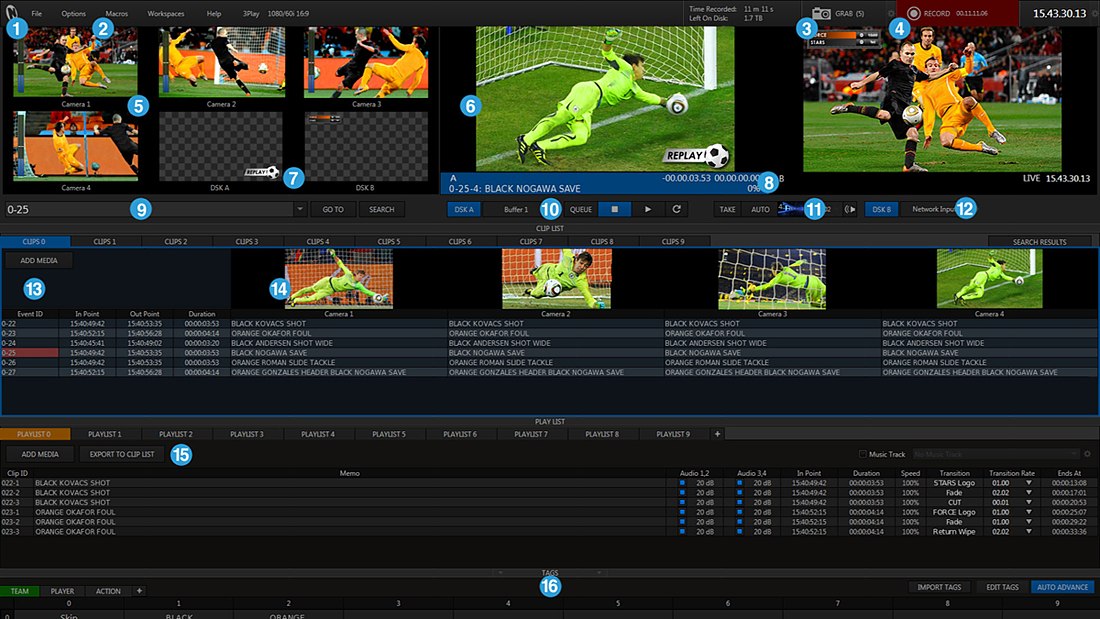The image size is (1100, 619).
Task: Expand the event ID dropdown arrow
Action: click(300, 210)
